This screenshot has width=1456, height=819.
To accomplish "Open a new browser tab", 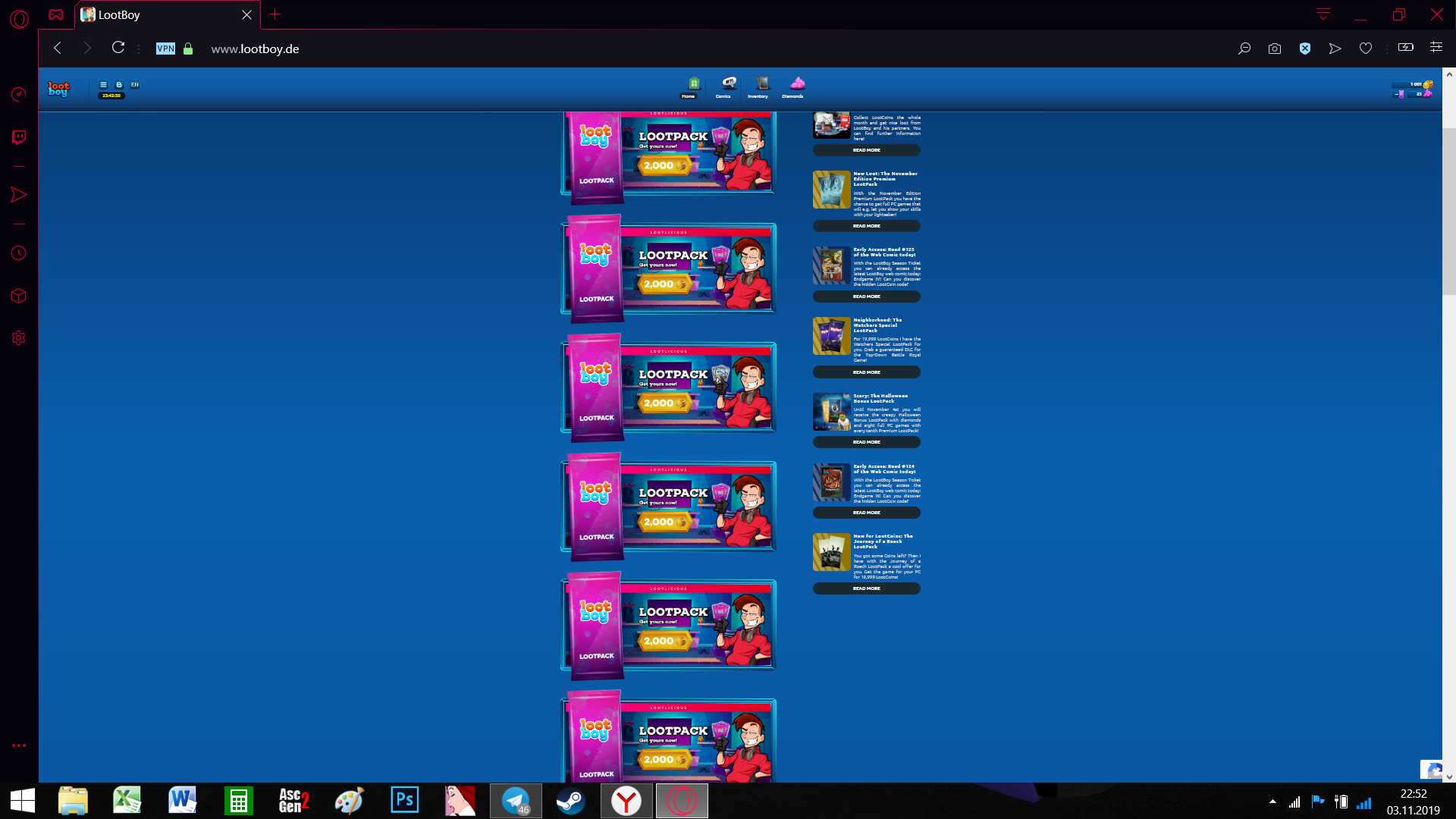I will [275, 14].
